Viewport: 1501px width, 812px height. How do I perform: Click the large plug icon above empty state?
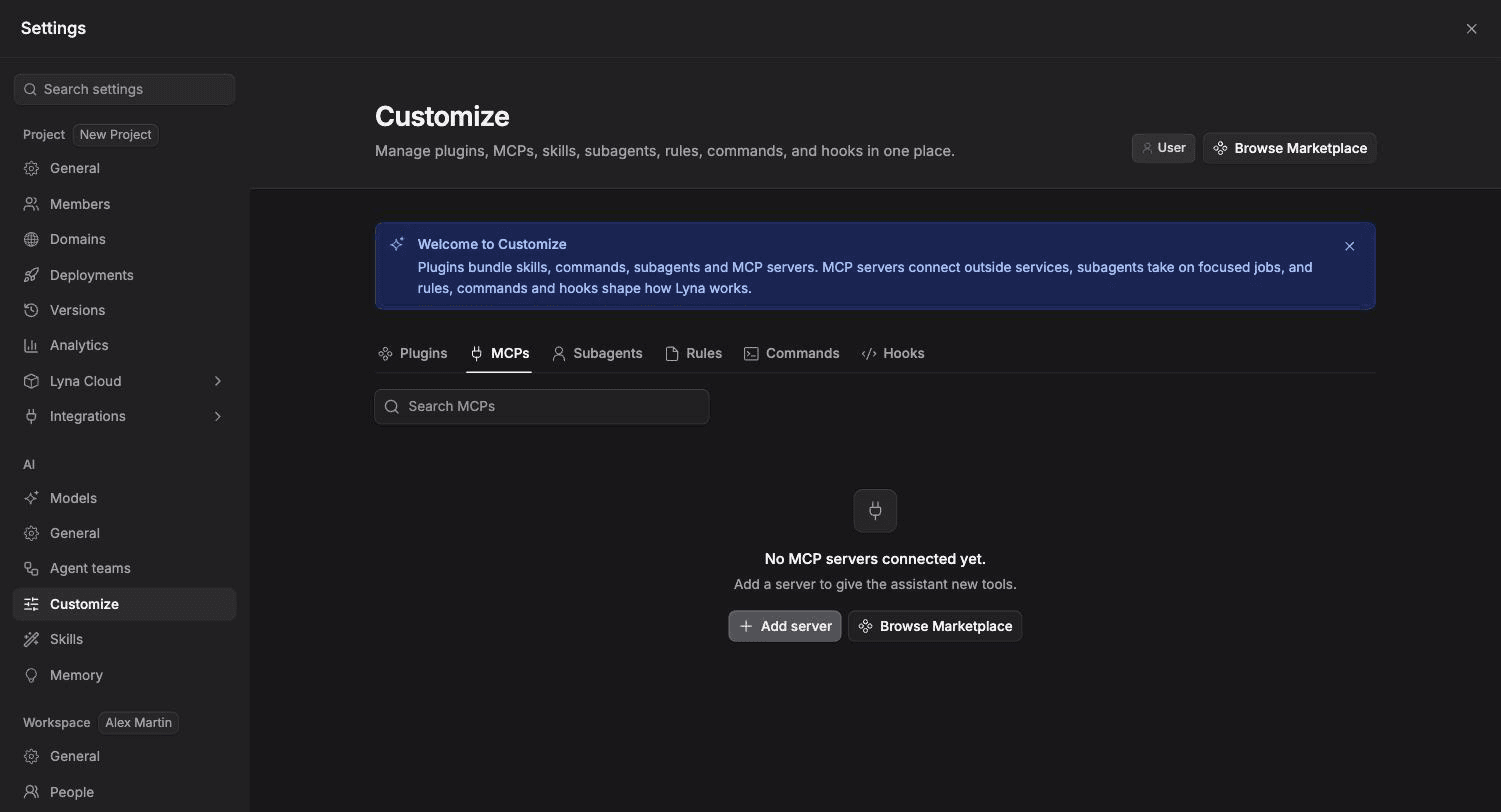(x=875, y=511)
